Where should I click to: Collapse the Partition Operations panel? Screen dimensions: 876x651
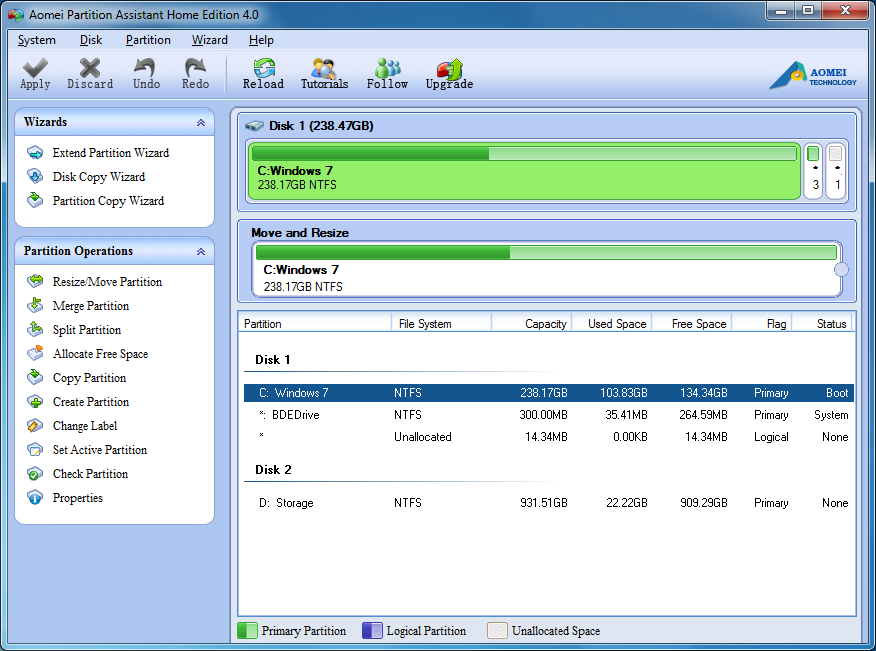pos(201,251)
